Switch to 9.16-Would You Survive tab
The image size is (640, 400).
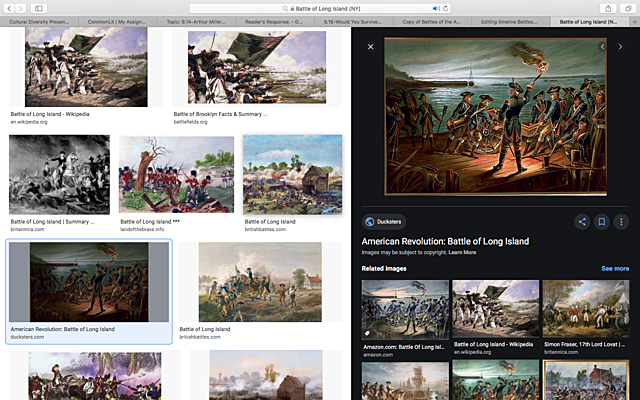[353, 22]
